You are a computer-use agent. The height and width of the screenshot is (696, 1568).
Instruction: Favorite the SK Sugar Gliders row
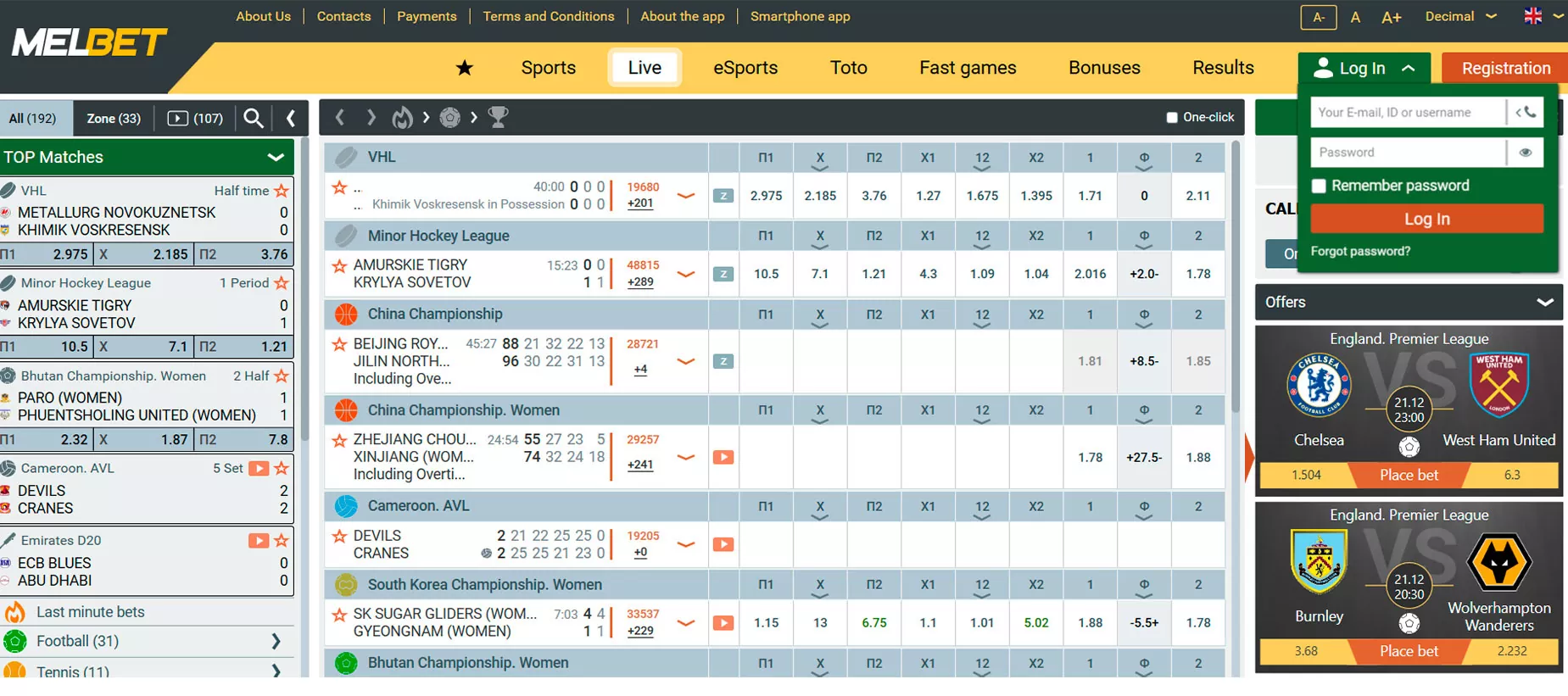click(339, 614)
